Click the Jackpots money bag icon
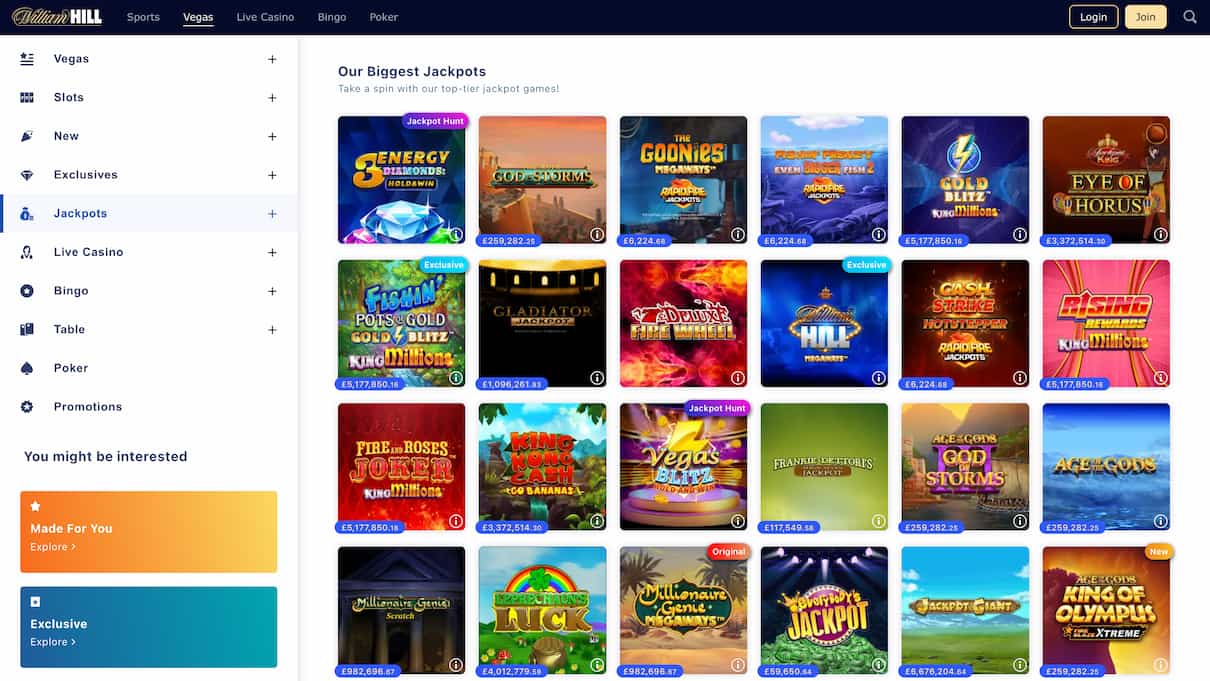1210x681 pixels. point(27,214)
